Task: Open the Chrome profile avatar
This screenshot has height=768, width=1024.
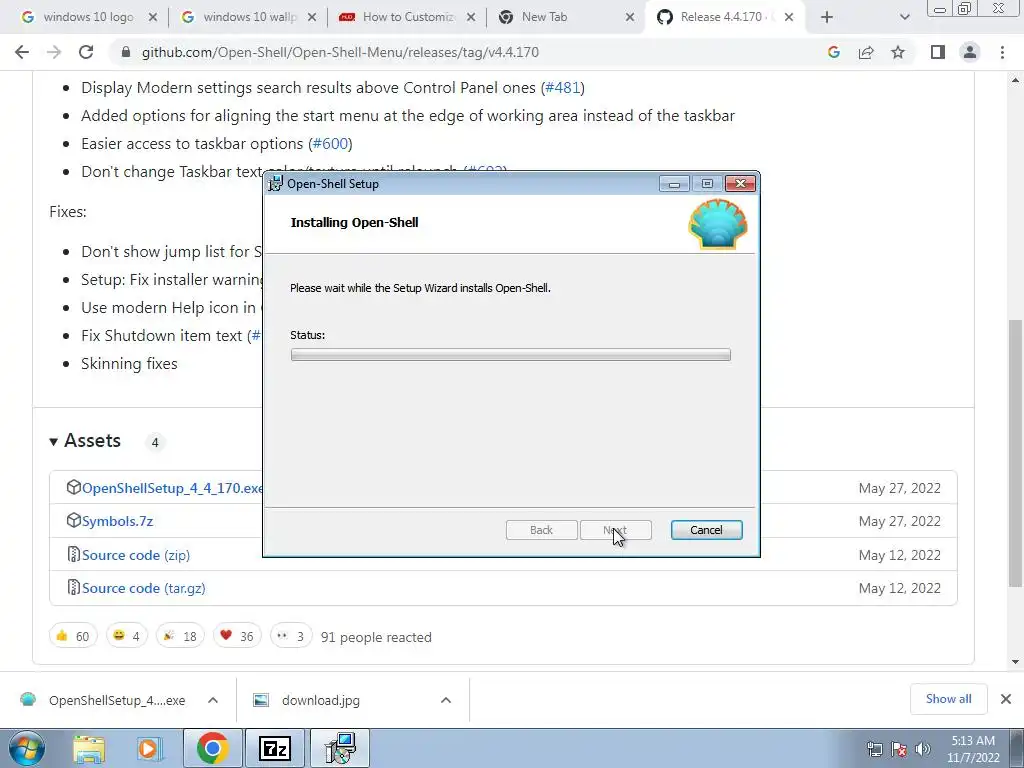Action: tap(970, 52)
